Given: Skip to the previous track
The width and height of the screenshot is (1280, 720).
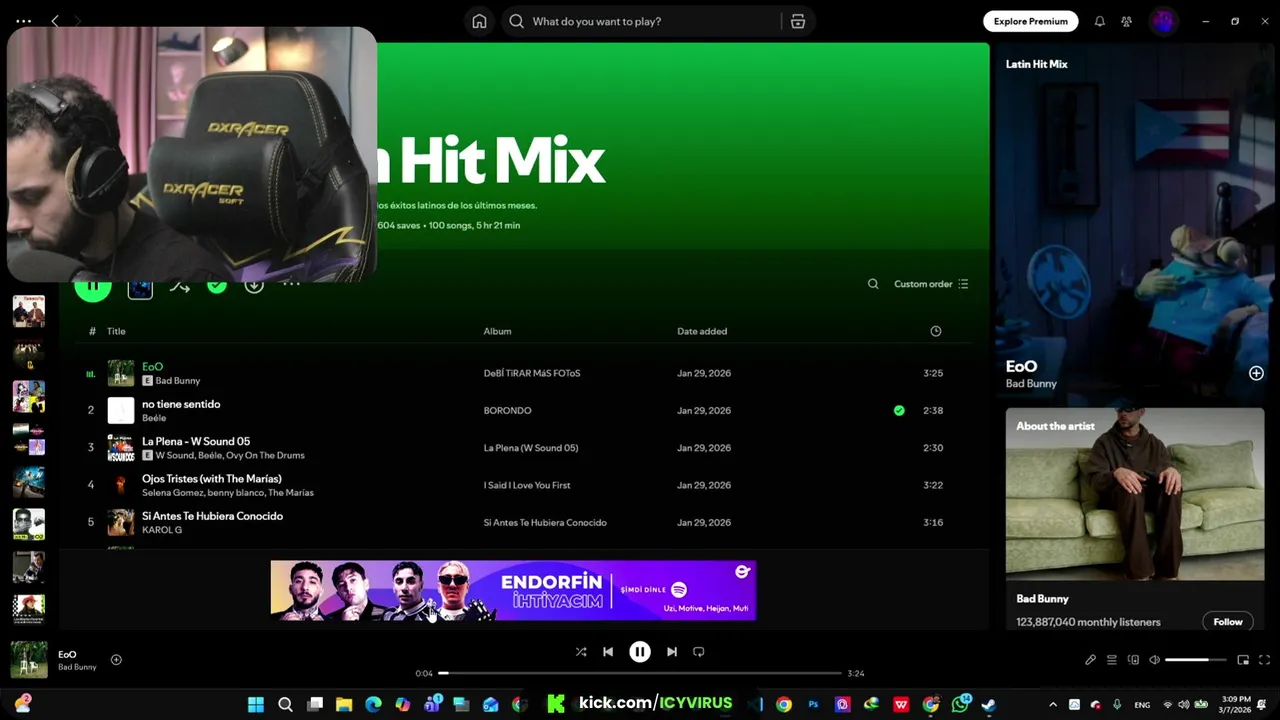Looking at the screenshot, I should (x=608, y=652).
